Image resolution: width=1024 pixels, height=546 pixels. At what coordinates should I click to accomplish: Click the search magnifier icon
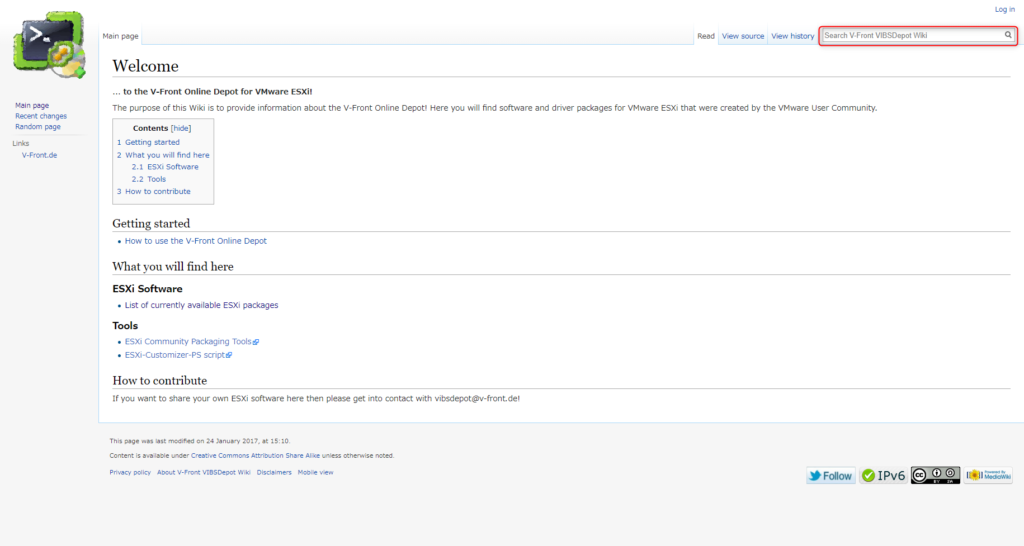[x=1008, y=35]
